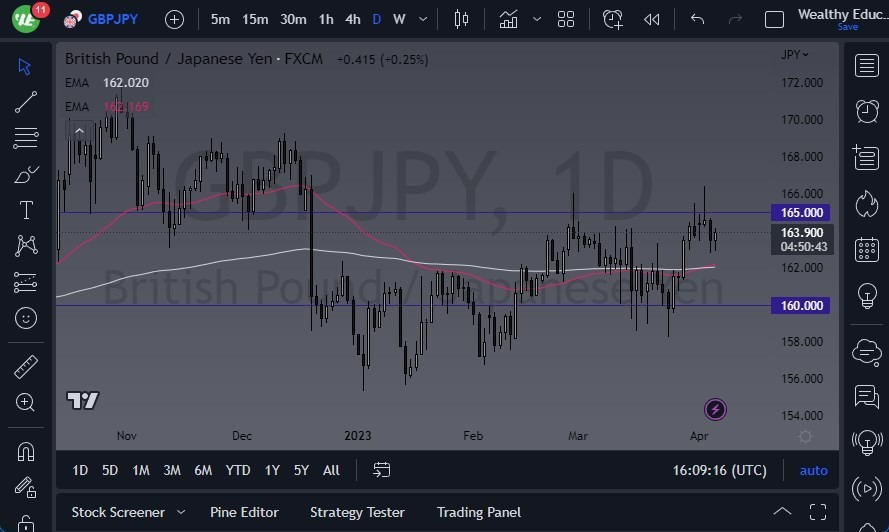
Task: Open the TradingView logo link
Action: [83, 400]
